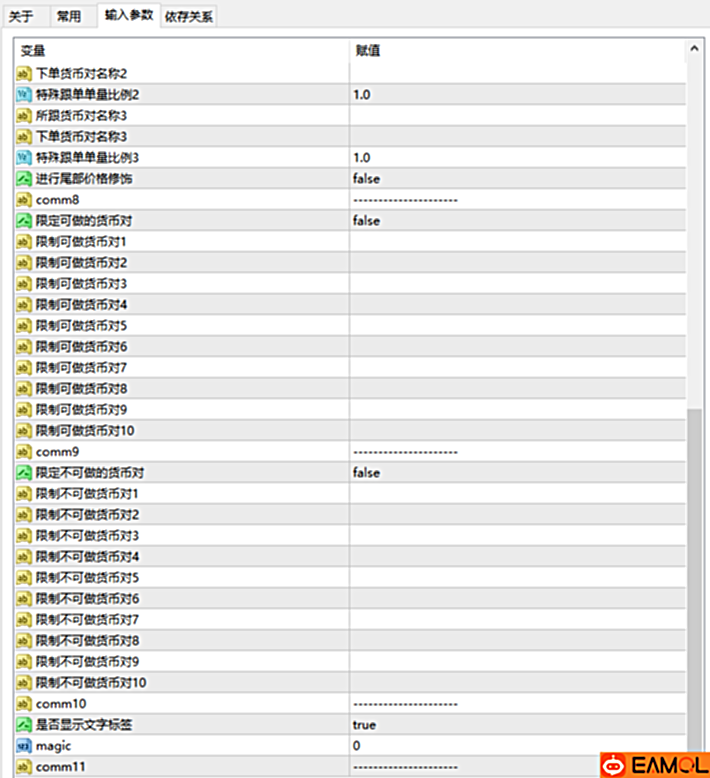Click the string icon beside 下单货币对名称2
The width and height of the screenshot is (710, 778).
(25, 73)
